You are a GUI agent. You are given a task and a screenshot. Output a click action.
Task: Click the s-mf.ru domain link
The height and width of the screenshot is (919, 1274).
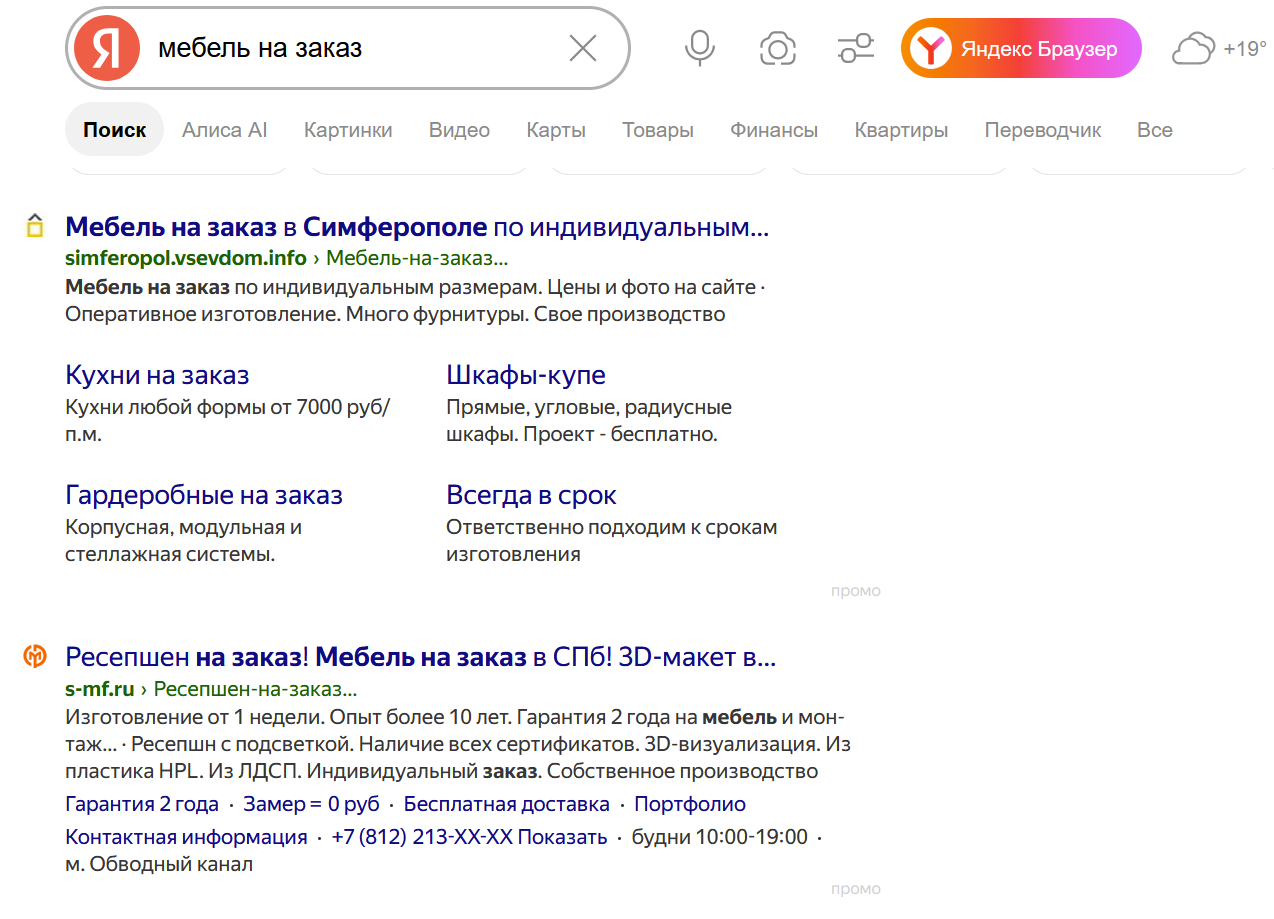tap(100, 689)
